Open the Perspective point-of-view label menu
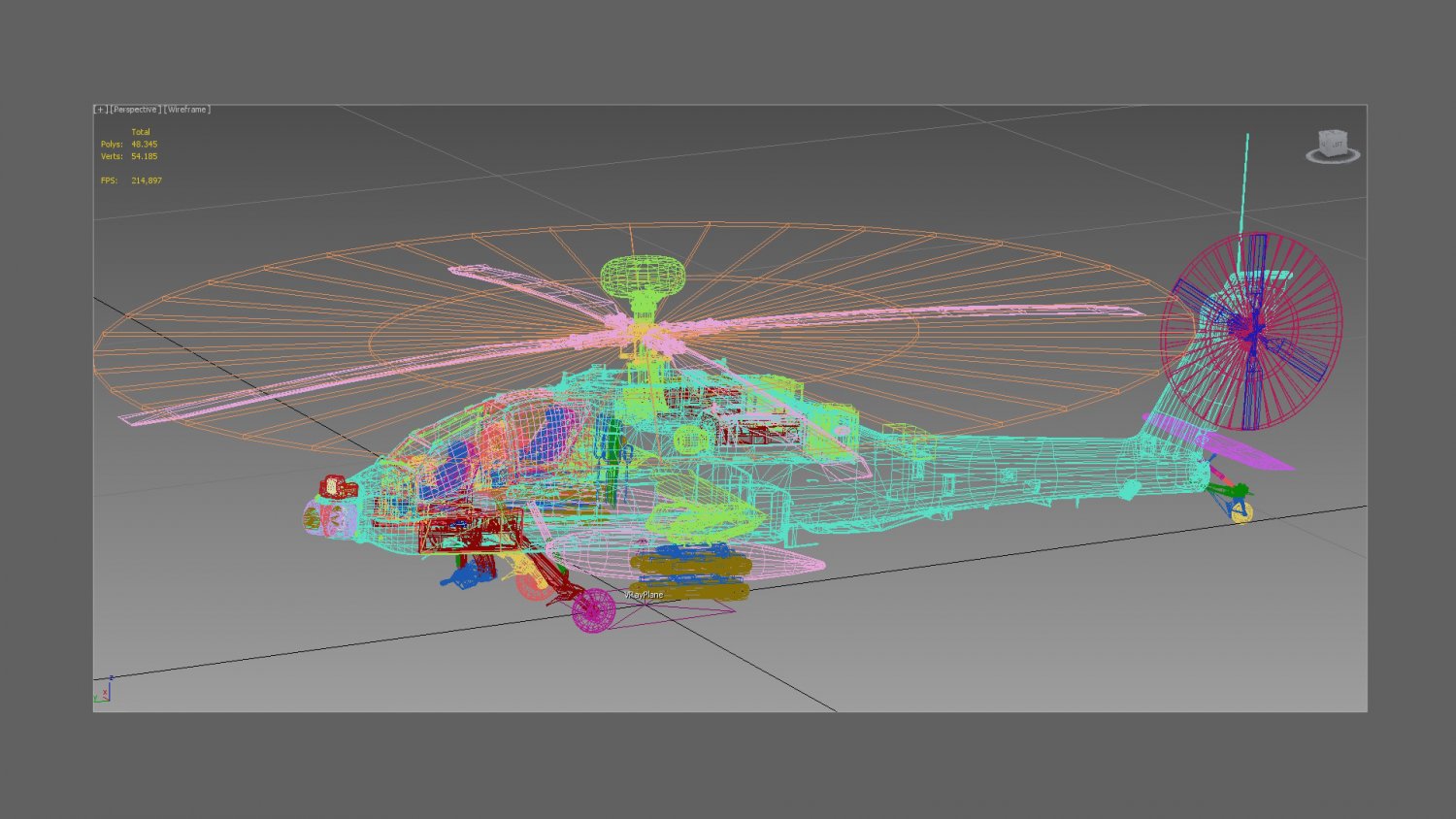 coord(134,109)
